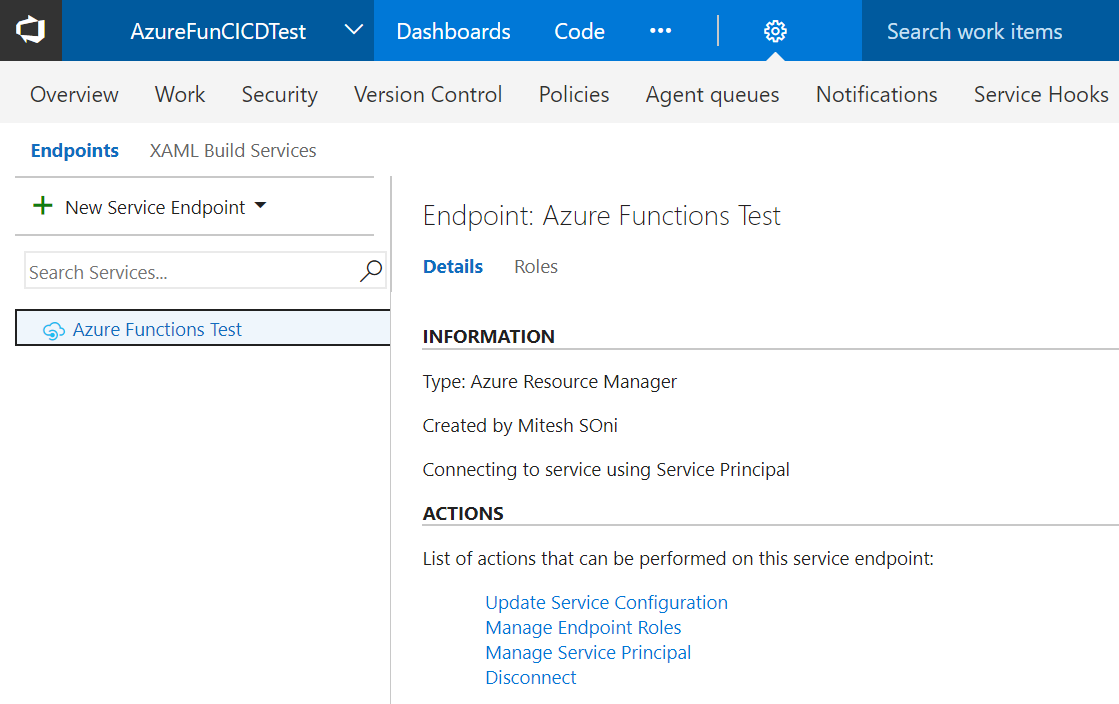
Task: Switch to the Roles tab
Action: coord(536,266)
